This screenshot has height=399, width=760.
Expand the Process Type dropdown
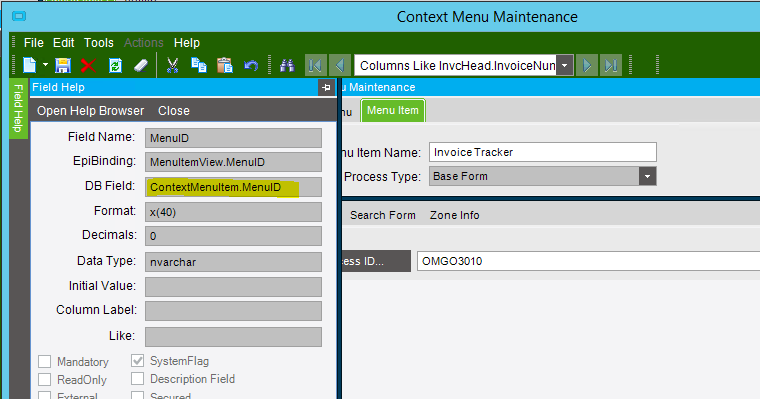tap(648, 176)
